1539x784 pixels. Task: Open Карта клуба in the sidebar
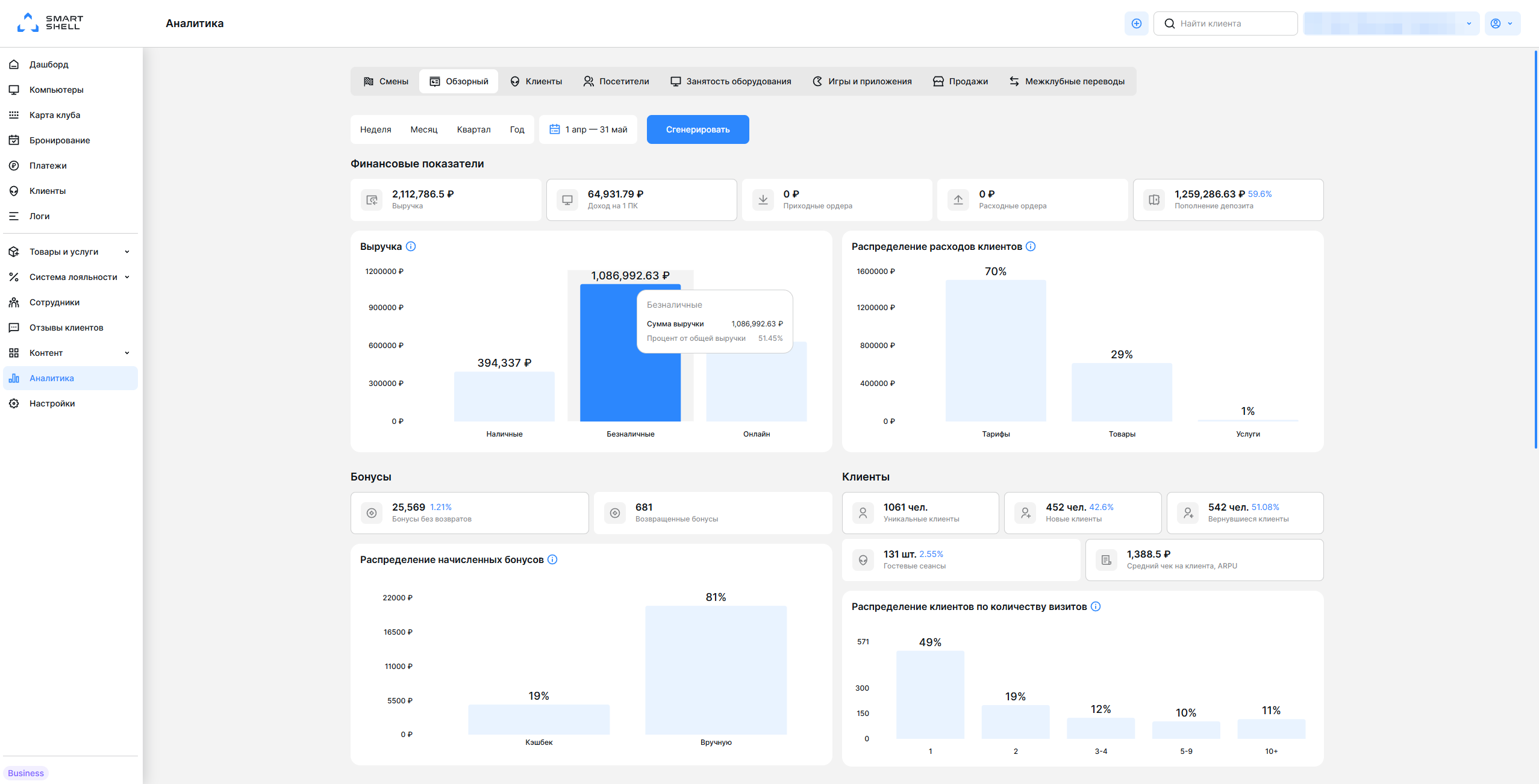[x=70, y=115]
